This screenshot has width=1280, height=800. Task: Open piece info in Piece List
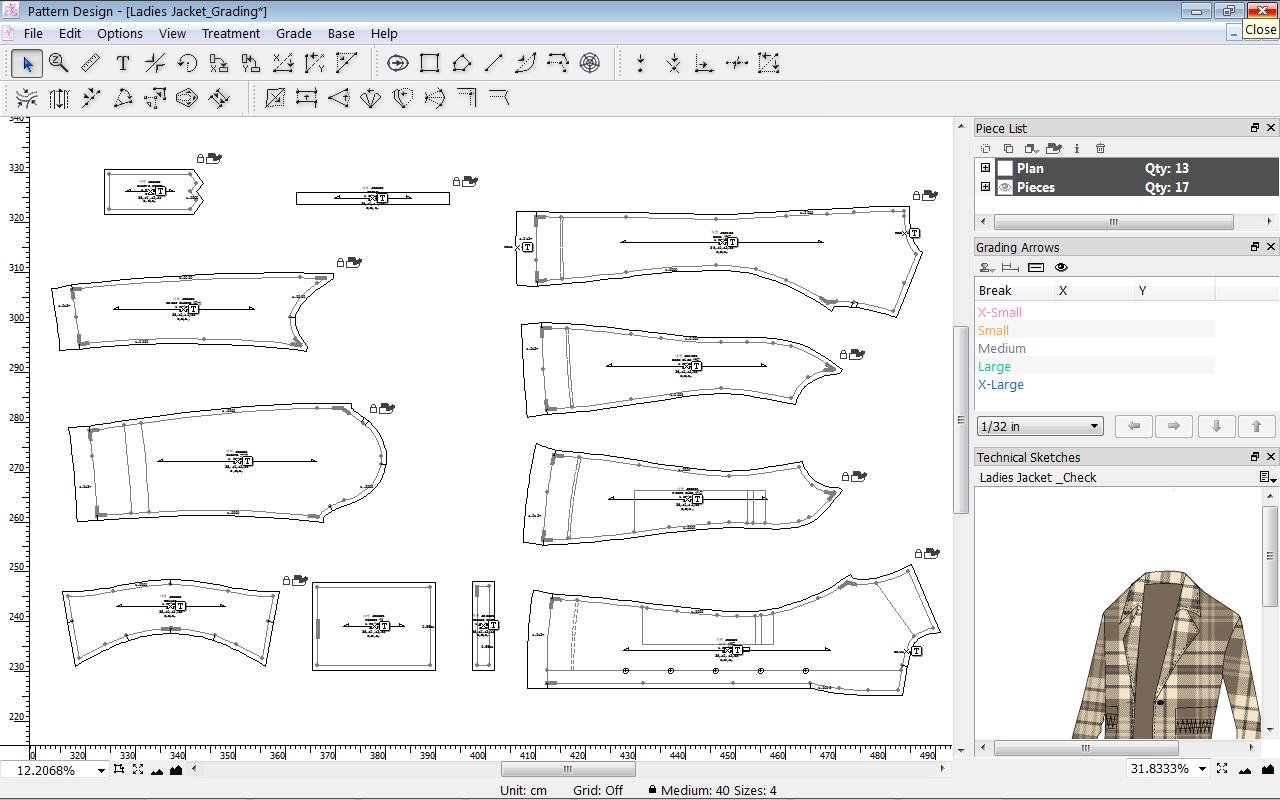(x=1077, y=149)
